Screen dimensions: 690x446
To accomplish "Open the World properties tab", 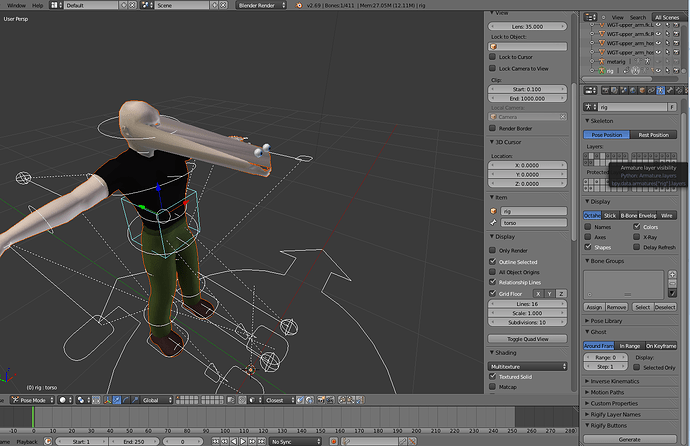I will [x=633, y=90].
